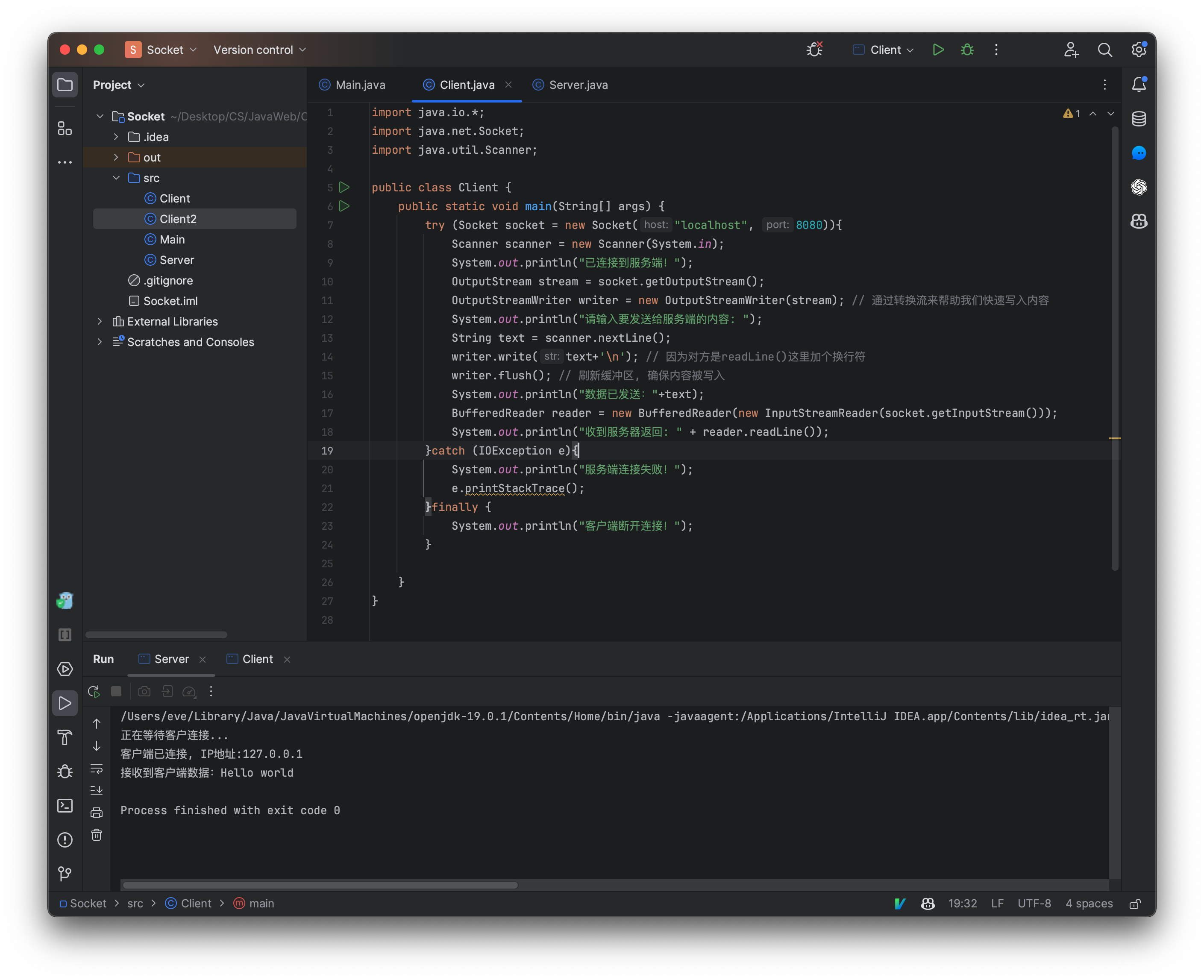Toggle scroll to end in console
Screen dimensions: 1204x980
(x=97, y=790)
